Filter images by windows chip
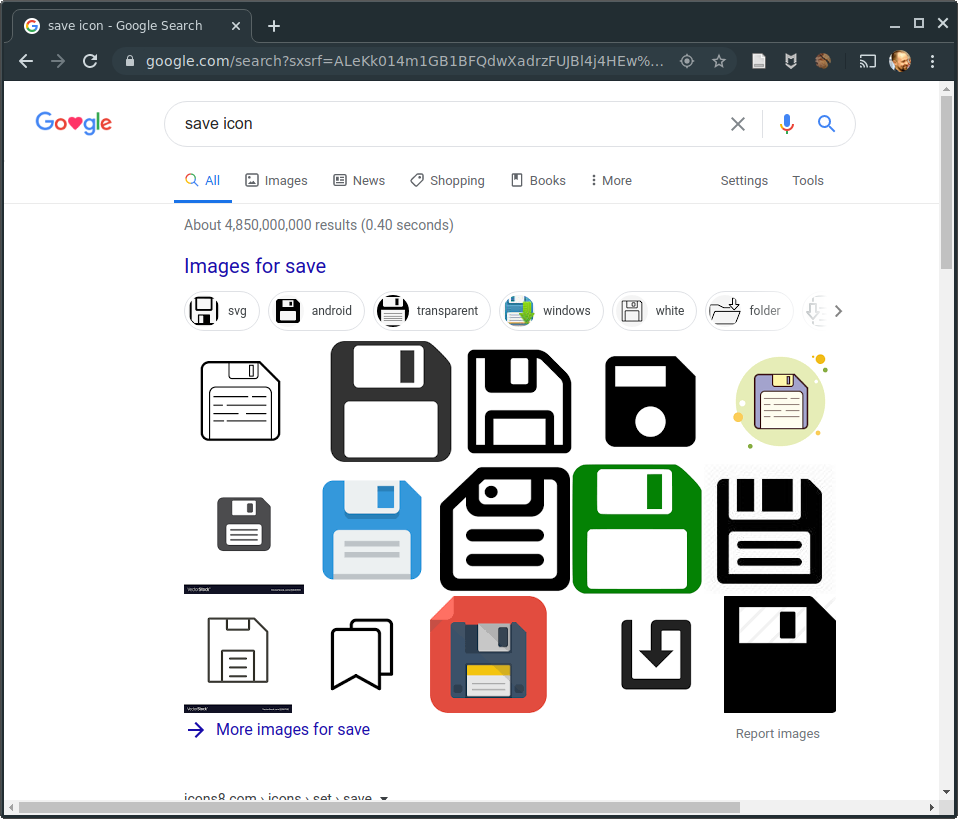958x819 pixels. point(552,311)
